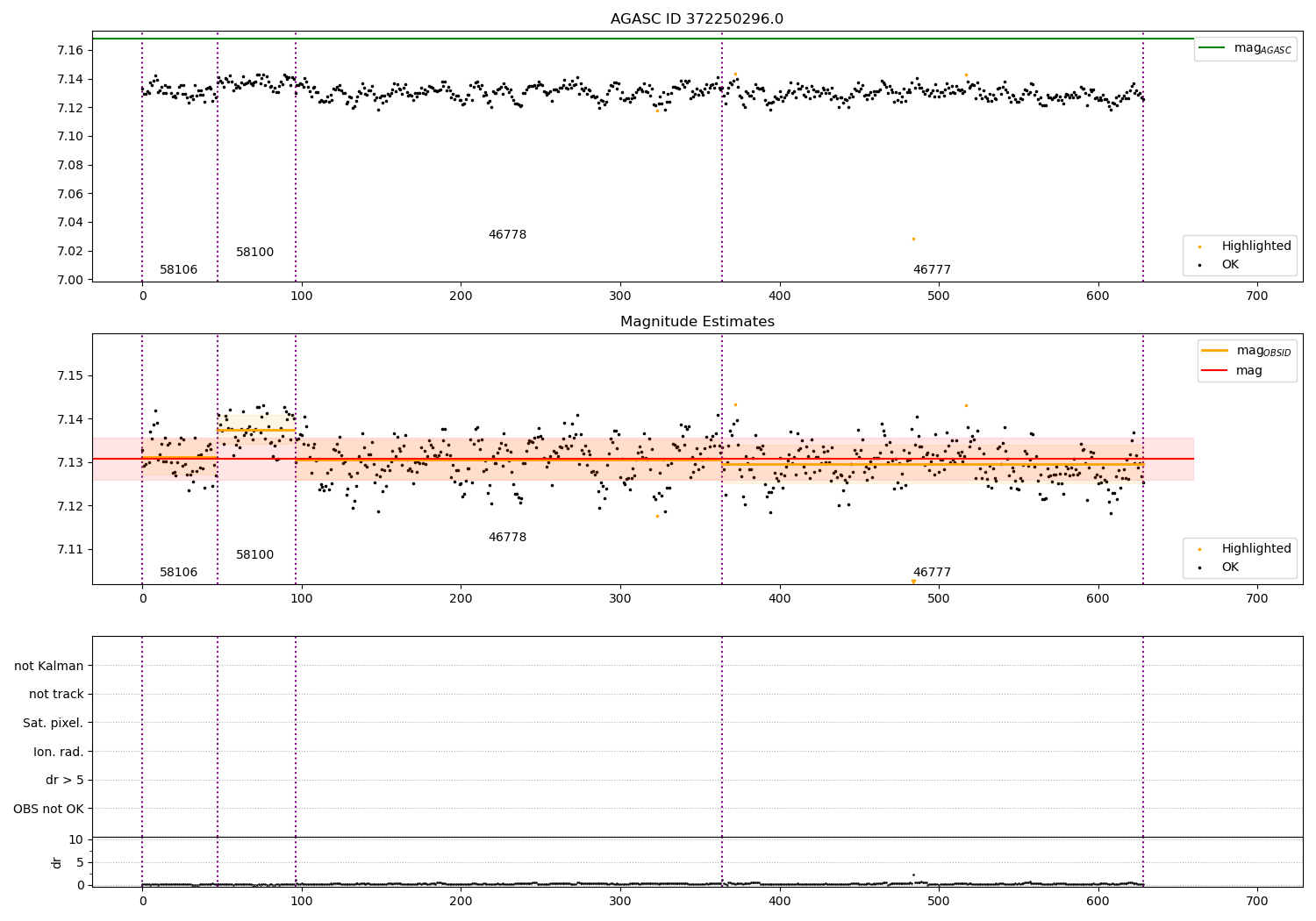Click obsid label 46777 in the AGASC ID plot

(932, 270)
